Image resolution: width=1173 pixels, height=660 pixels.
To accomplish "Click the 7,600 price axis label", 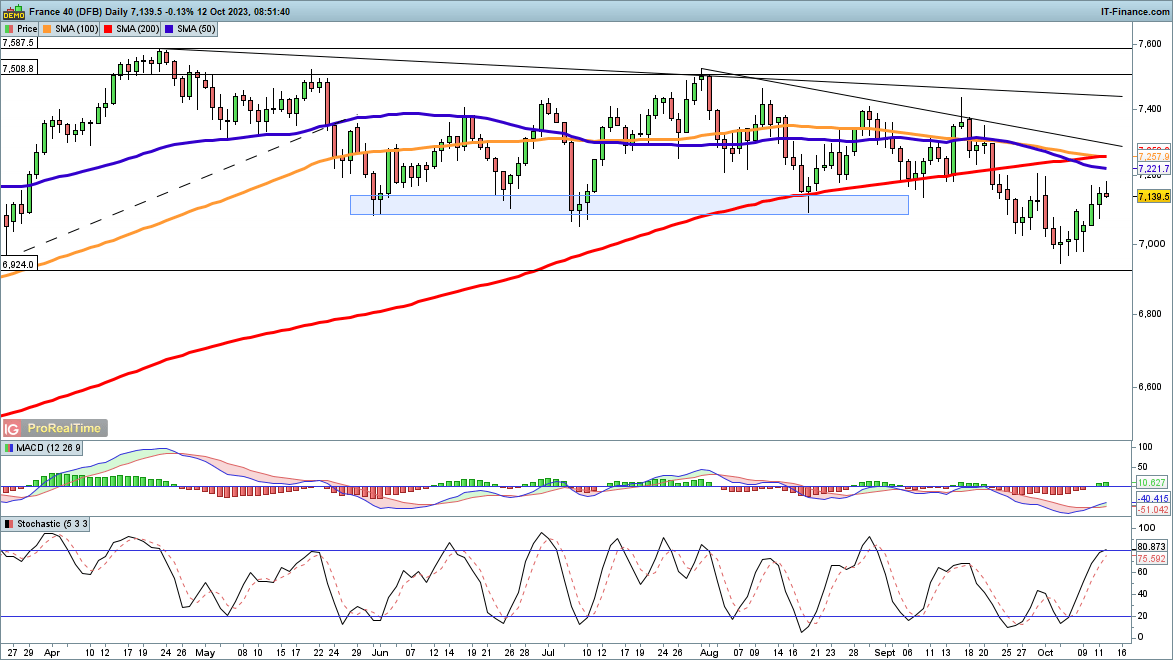I will pyautogui.click(x=1151, y=44).
